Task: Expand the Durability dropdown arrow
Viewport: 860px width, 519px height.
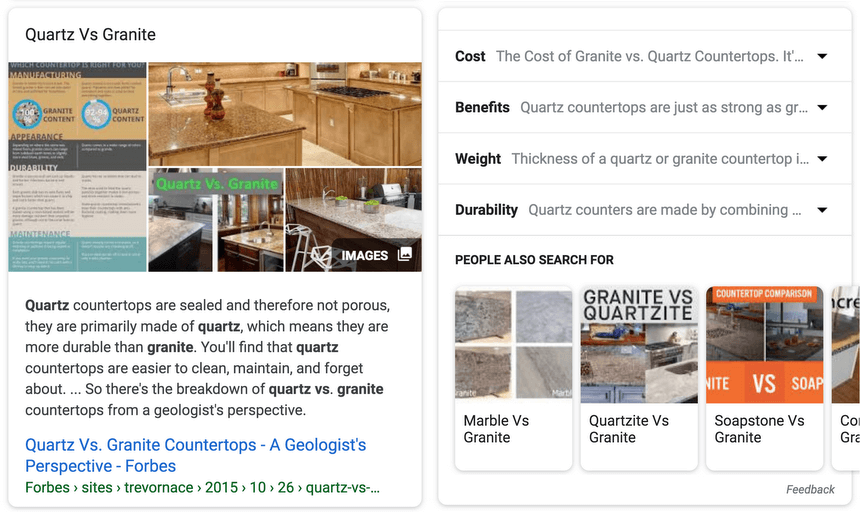Action: [822, 210]
